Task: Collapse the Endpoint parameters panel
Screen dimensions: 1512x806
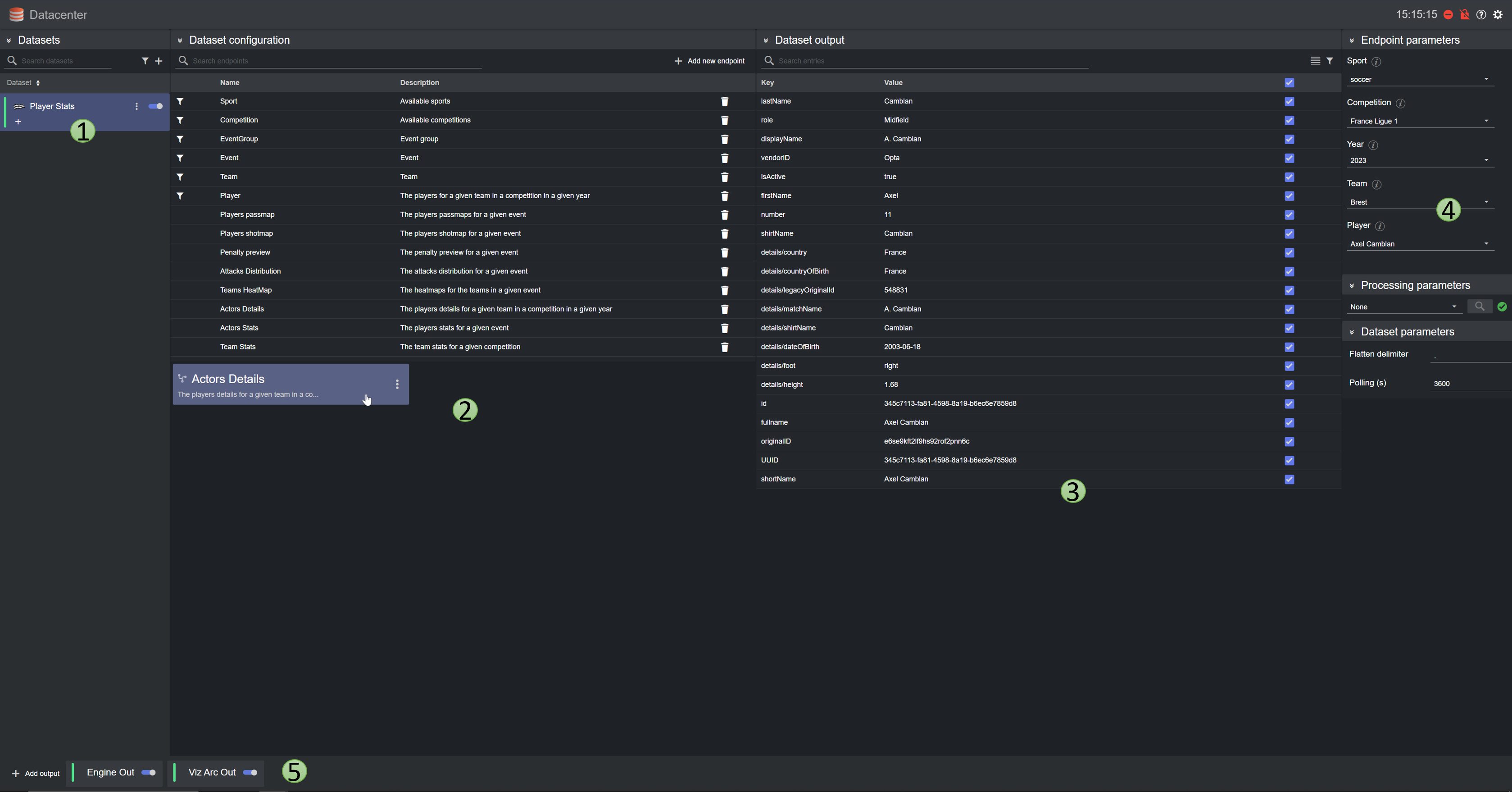Action: 1352,41
